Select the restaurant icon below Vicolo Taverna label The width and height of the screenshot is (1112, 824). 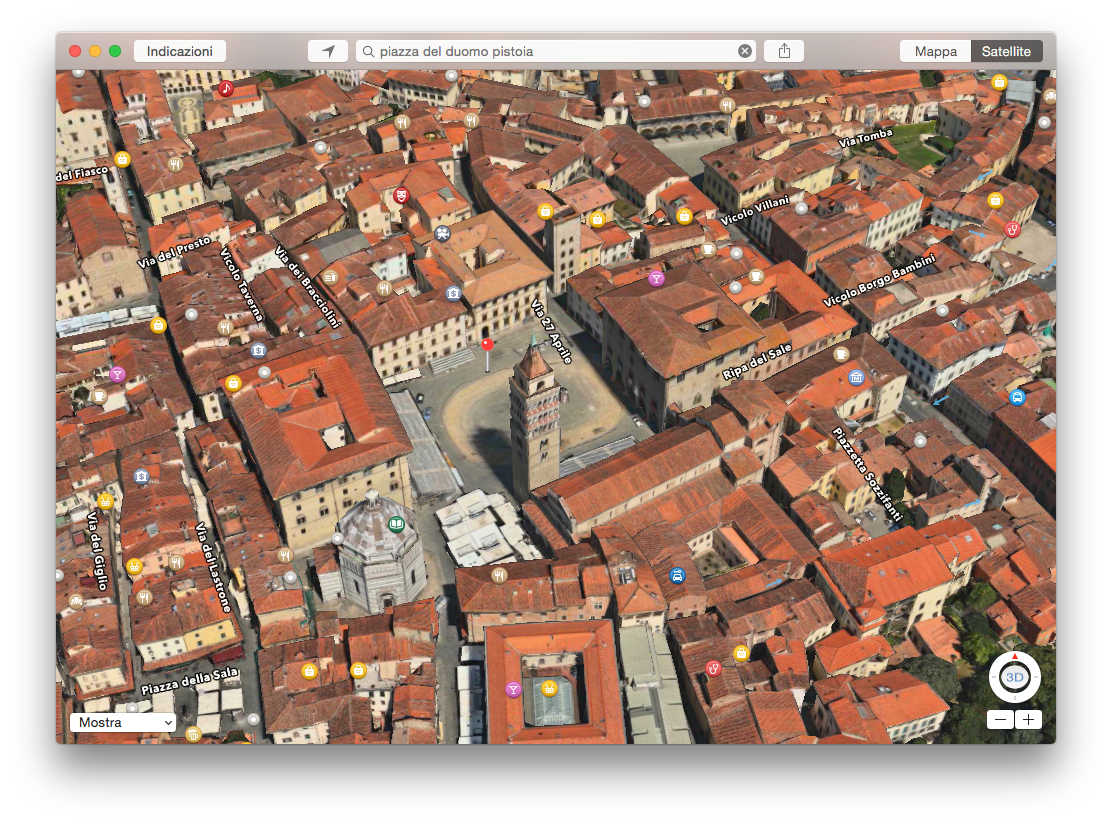pyautogui.click(x=225, y=327)
